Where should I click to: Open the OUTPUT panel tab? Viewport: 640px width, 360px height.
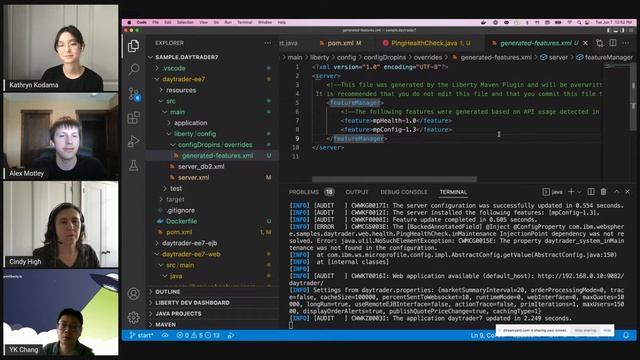[357, 192]
